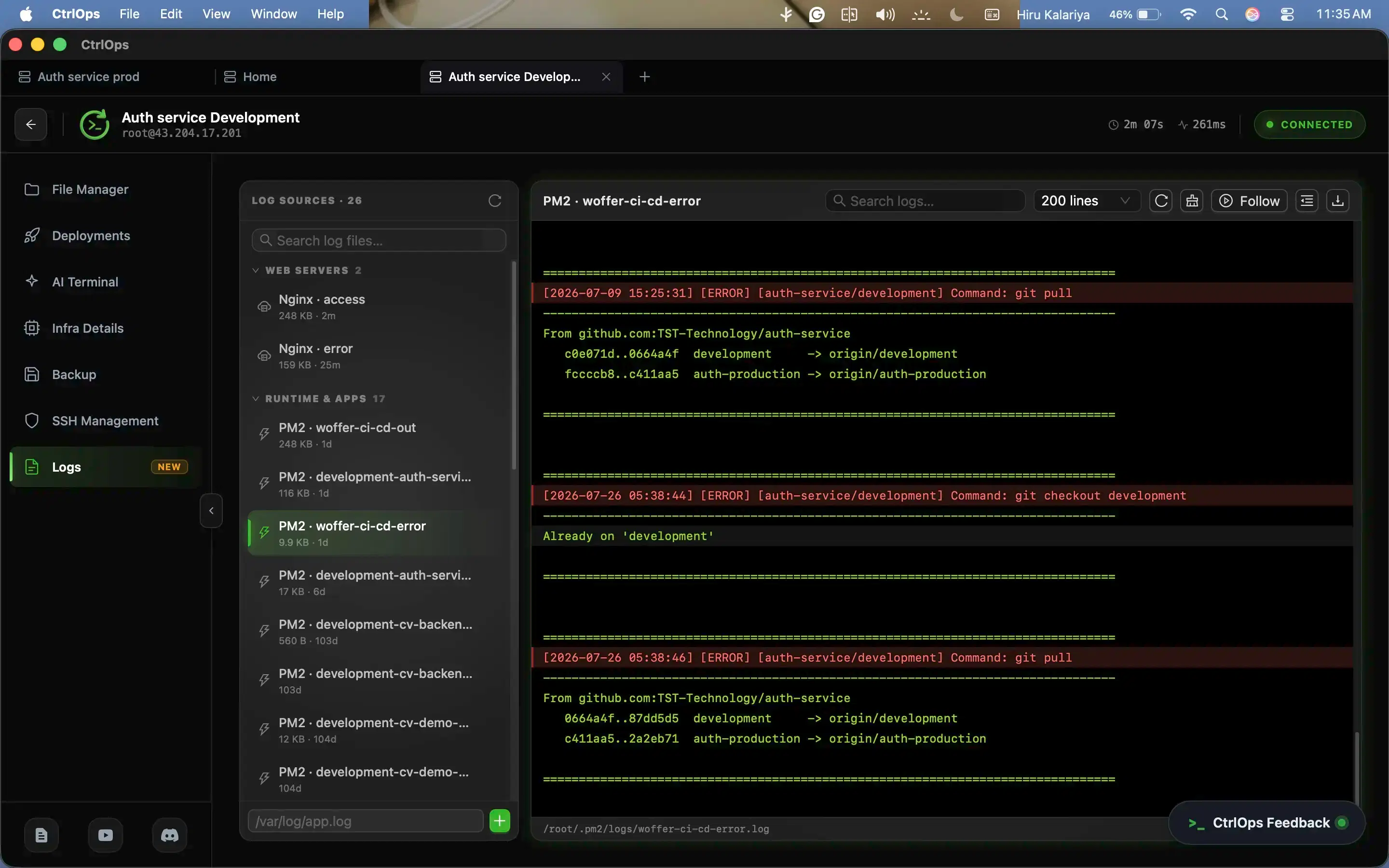Click the Search log files field
1389x868 pixels.
[379, 240]
